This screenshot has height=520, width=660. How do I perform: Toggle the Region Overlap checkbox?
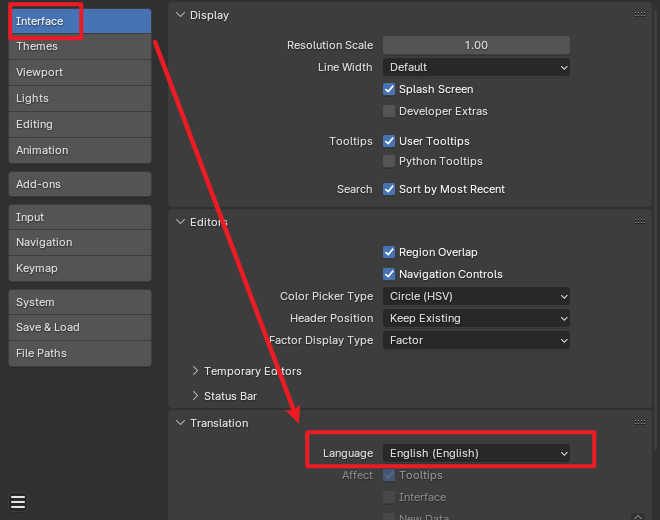click(x=390, y=252)
